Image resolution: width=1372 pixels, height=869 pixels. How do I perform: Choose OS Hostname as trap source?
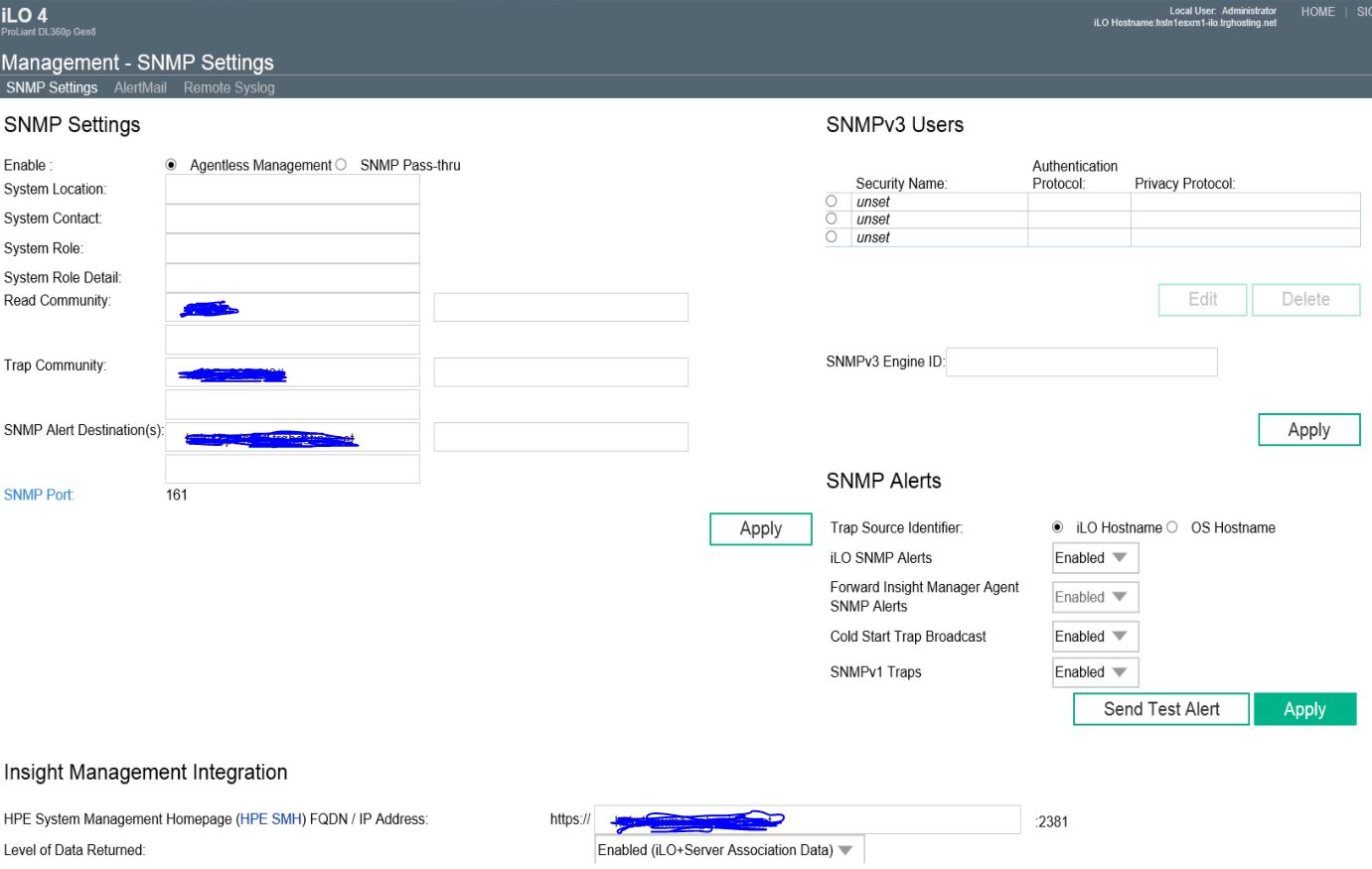tap(1172, 527)
